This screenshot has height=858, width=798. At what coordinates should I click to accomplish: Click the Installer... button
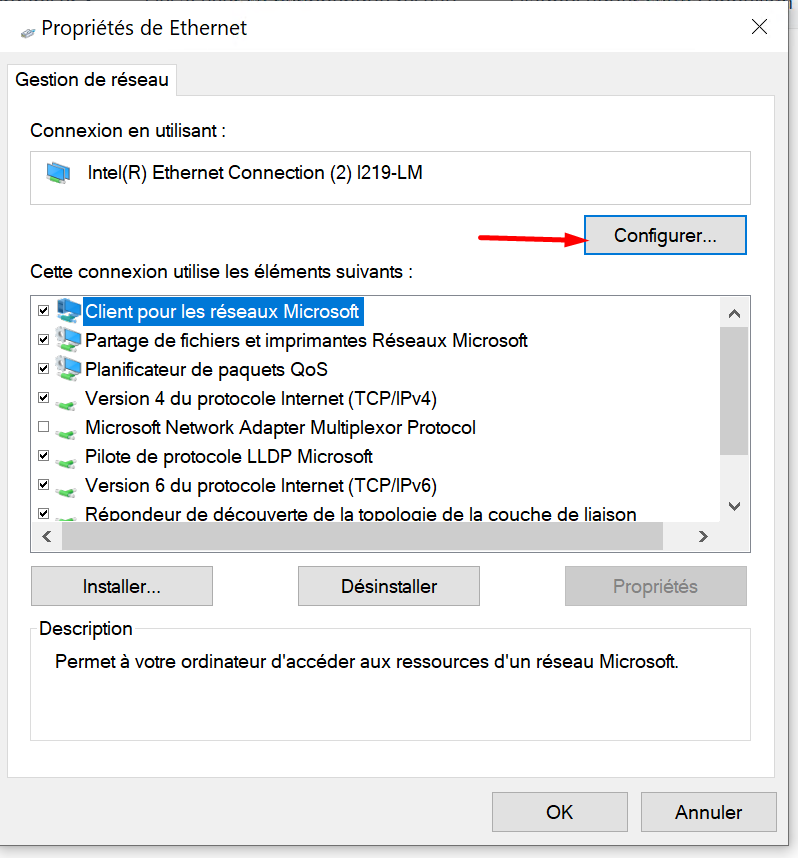coord(122,586)
